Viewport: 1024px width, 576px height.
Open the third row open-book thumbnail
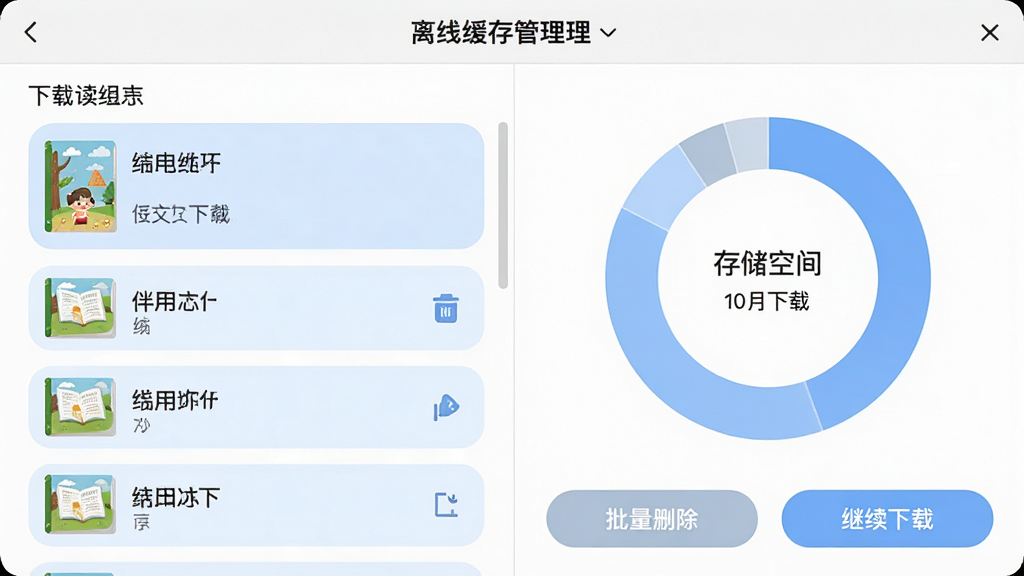pyautogui.click(x=80, y=407)
